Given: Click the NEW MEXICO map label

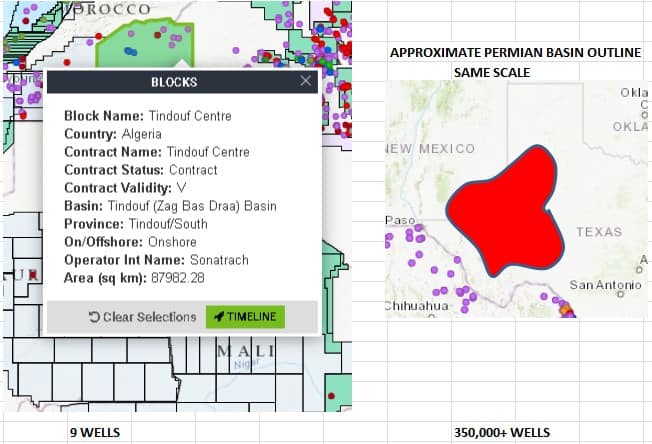Looking at the screenshot, I should 431,149.
